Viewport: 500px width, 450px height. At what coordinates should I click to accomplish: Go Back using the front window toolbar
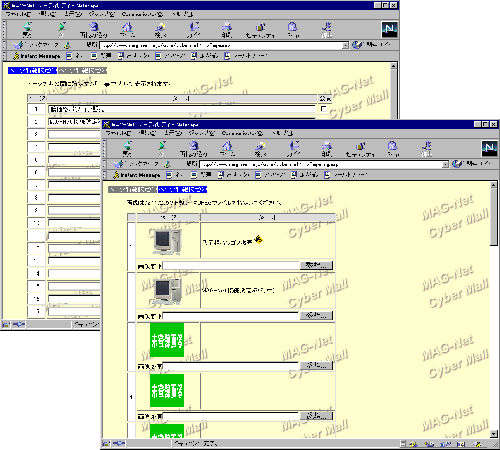(x=127, y=149)
